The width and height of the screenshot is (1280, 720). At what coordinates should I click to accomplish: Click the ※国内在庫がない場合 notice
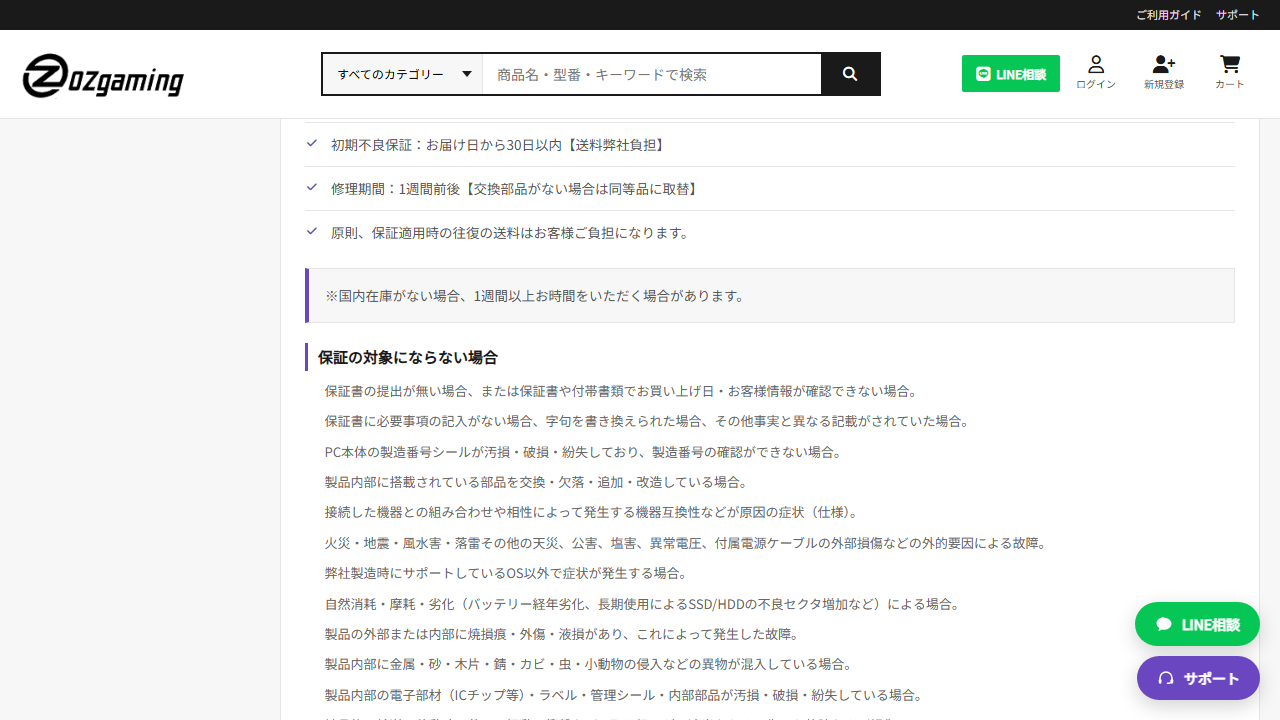pos(770,296)
